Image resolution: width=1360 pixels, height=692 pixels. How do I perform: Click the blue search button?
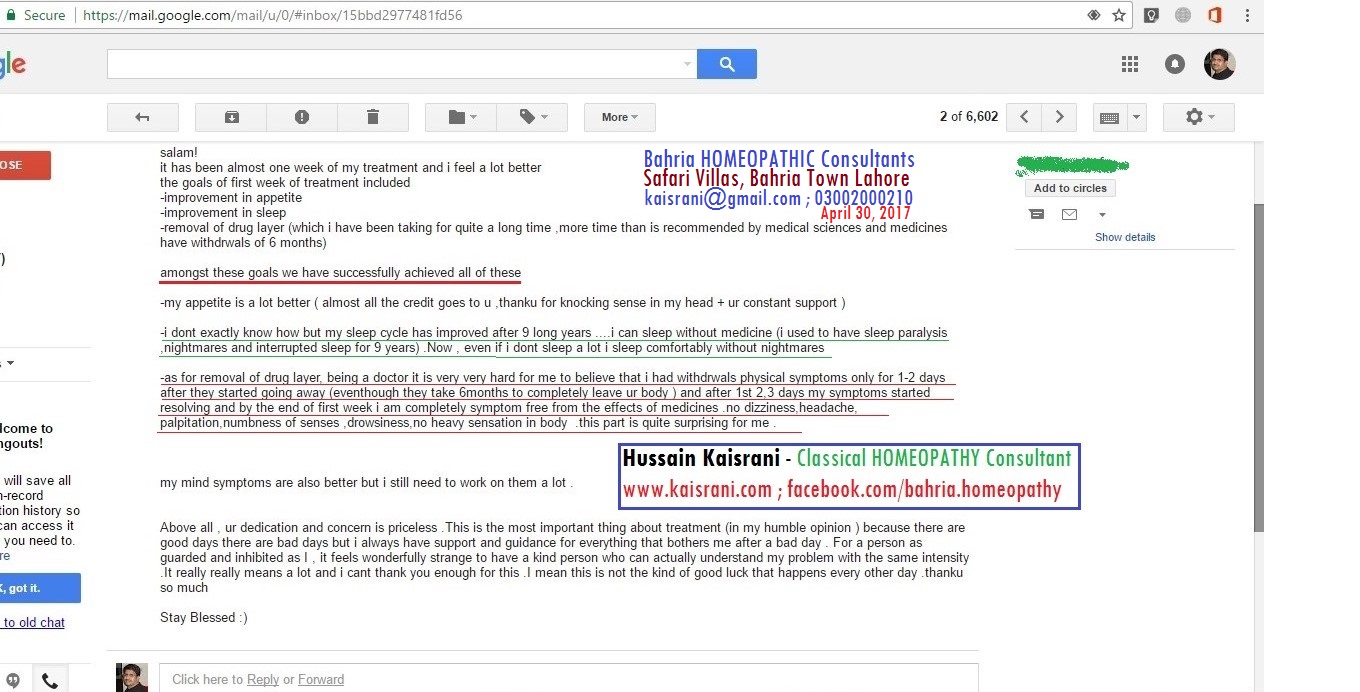(727, 64)
